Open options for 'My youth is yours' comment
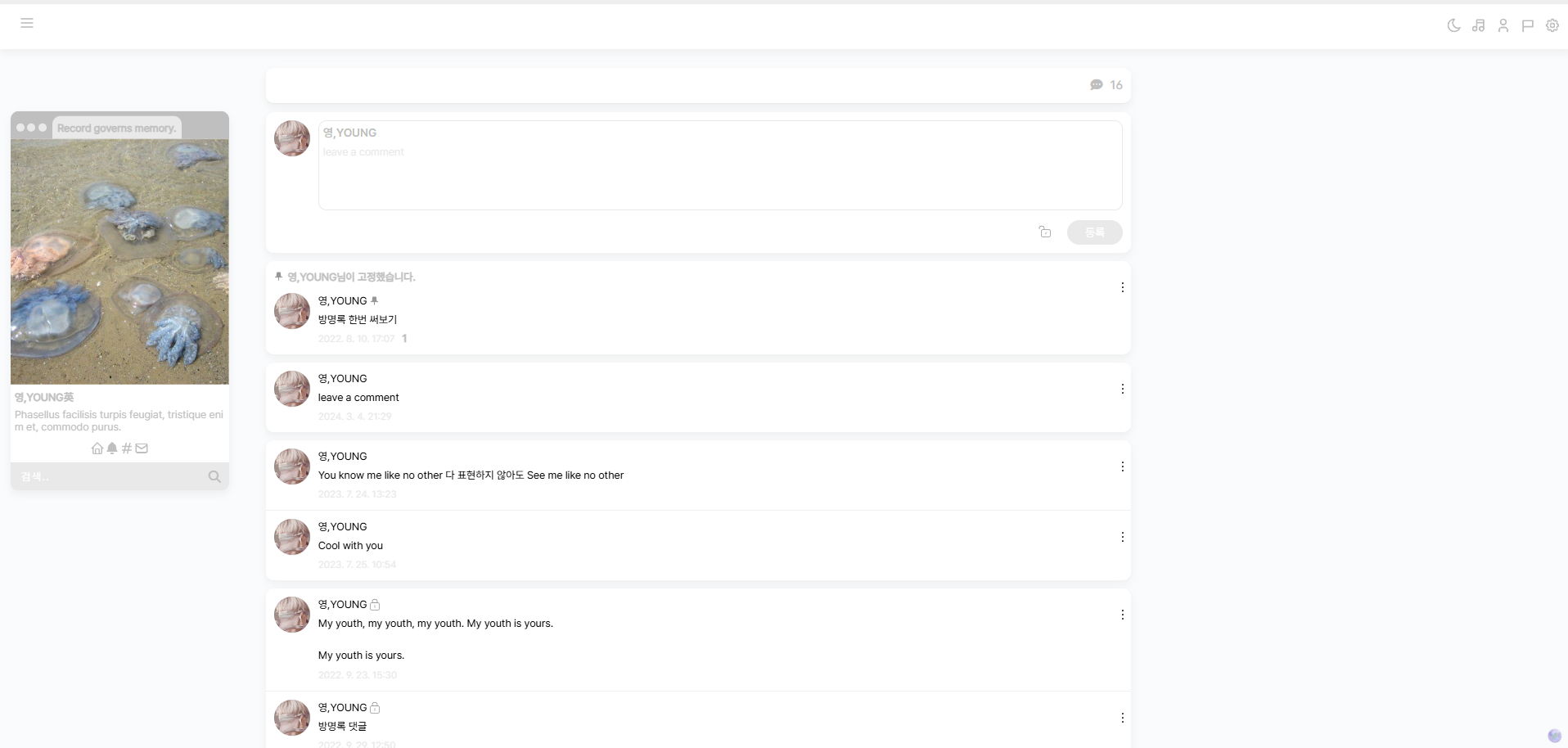This screenshot has height=748, width=1568. click(1122, 615)
